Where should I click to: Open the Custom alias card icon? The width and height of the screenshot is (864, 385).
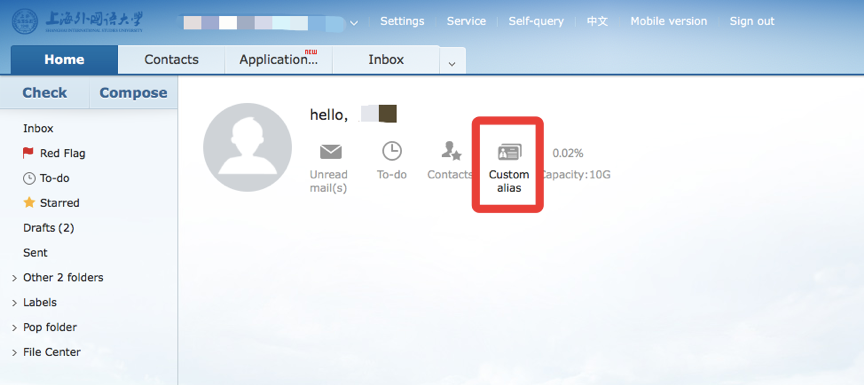tap(509, 151)
